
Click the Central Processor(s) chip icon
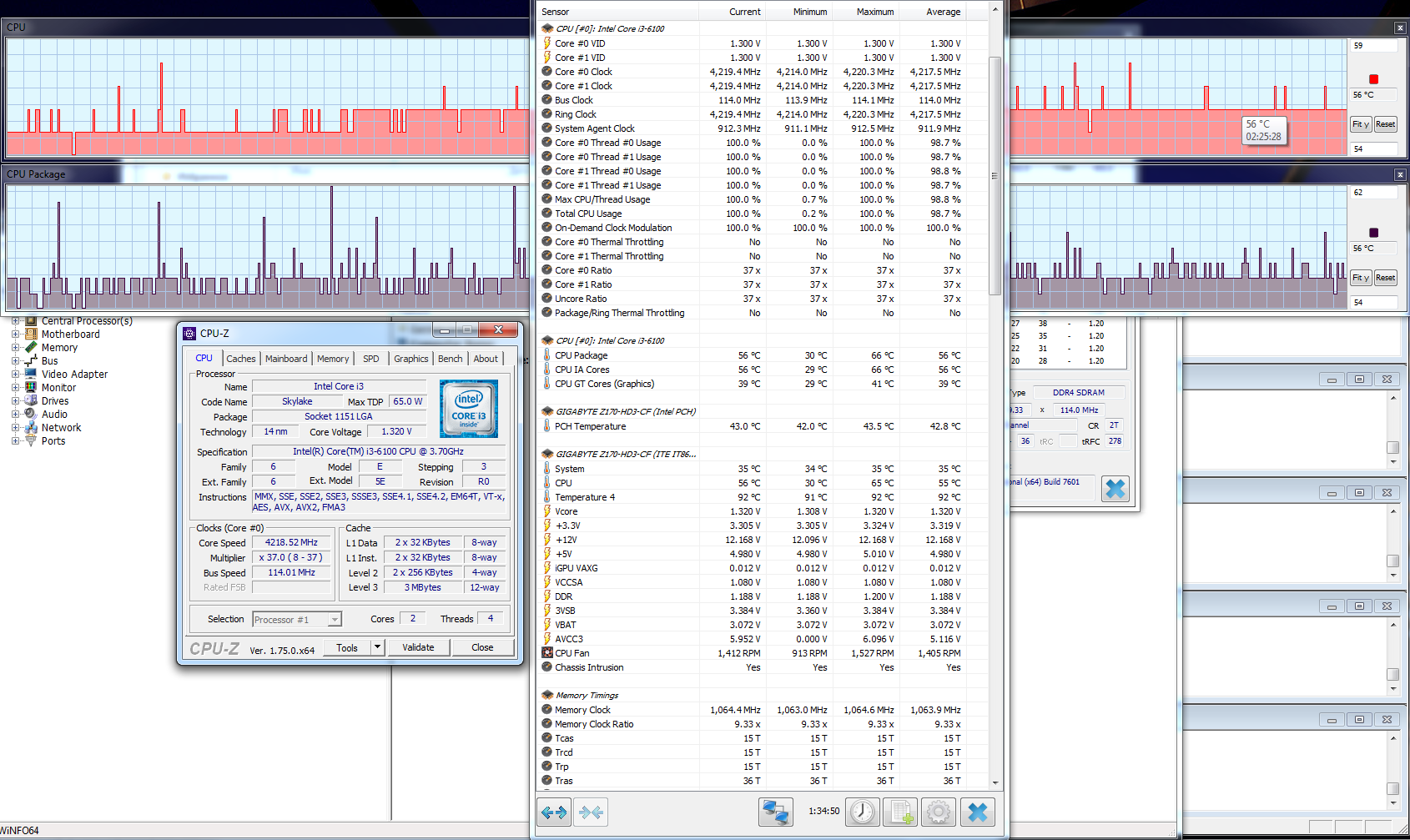pyautogui.click(x=31, y=321)
